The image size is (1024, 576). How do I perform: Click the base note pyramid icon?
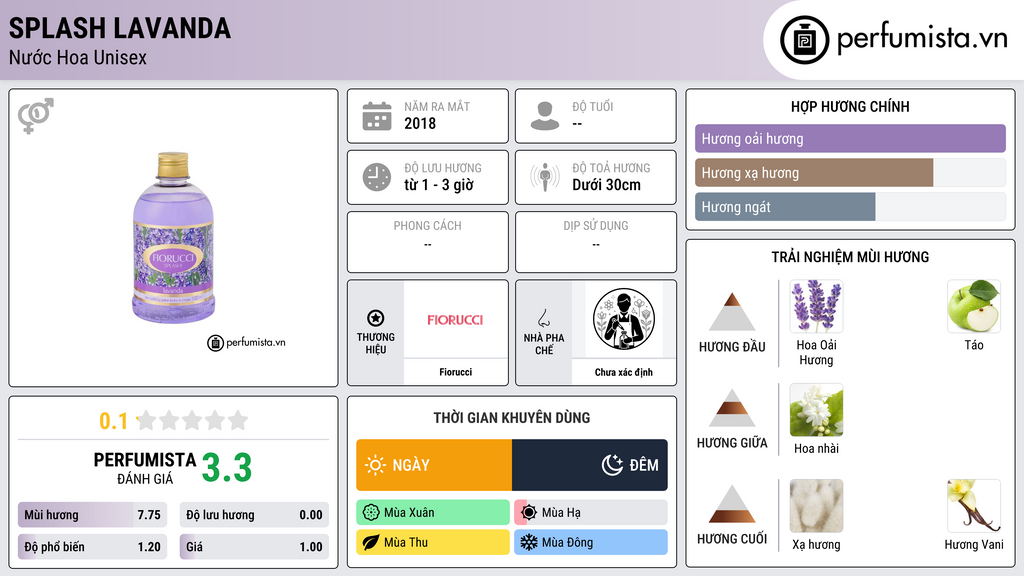pos(732,504)
